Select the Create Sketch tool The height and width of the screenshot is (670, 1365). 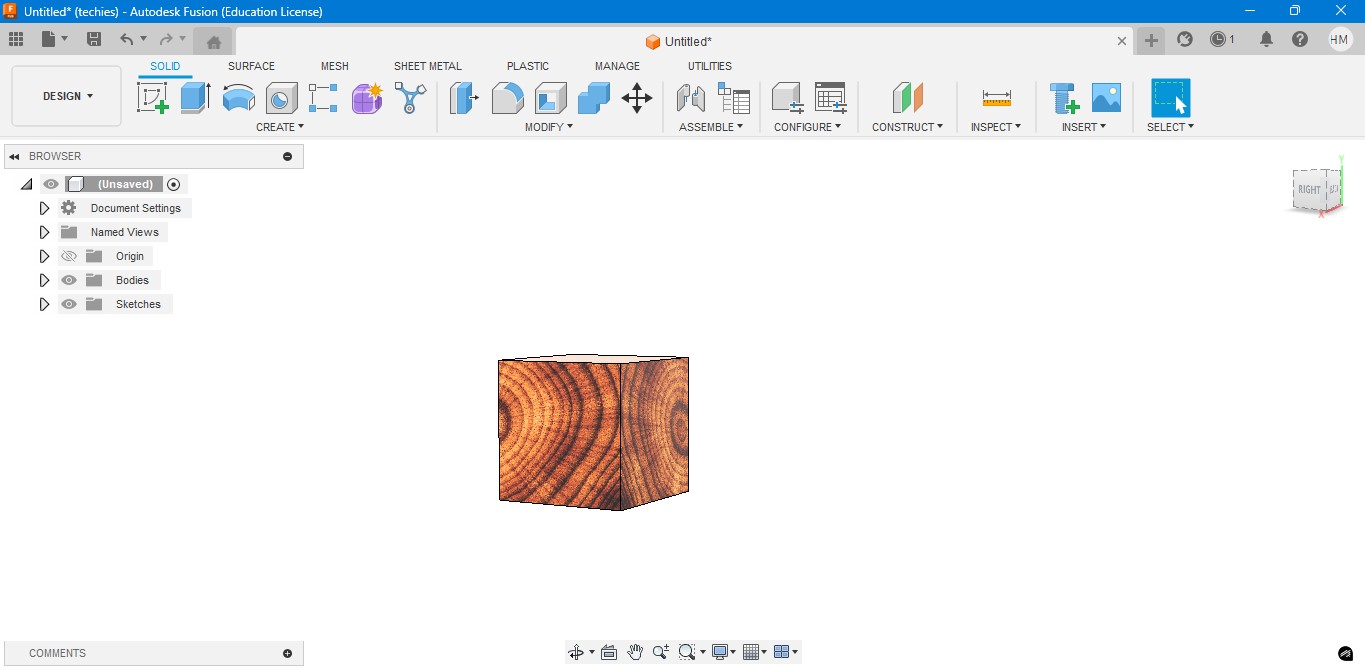click(x=152, y=98)
